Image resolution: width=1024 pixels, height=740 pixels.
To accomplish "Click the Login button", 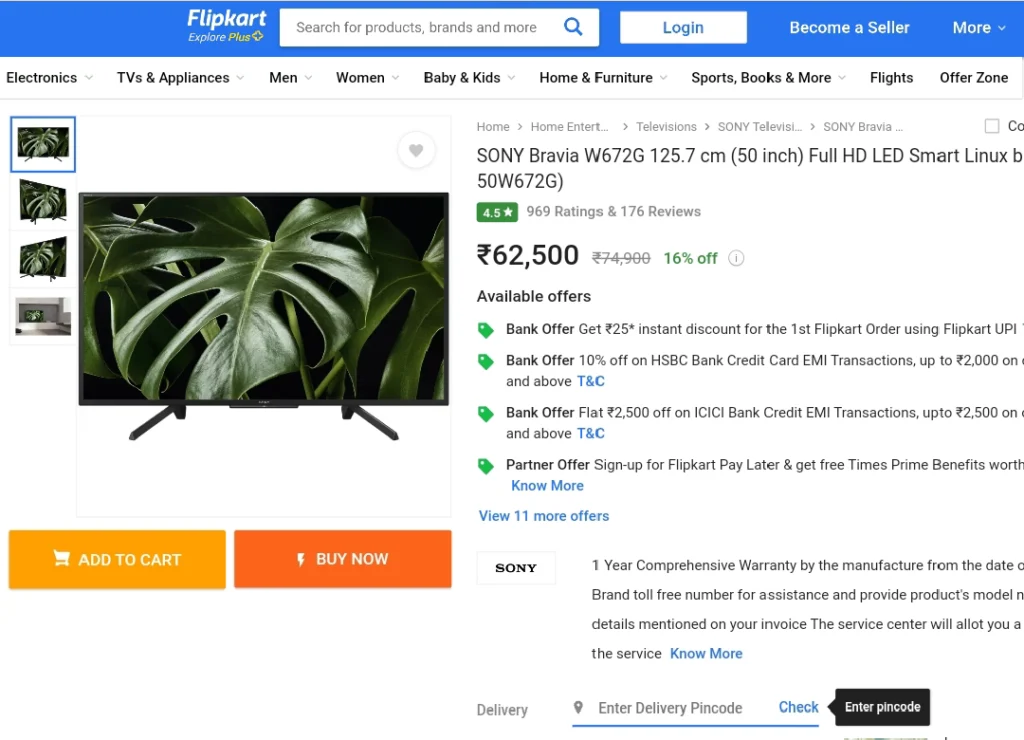I will tap(683, 27).
